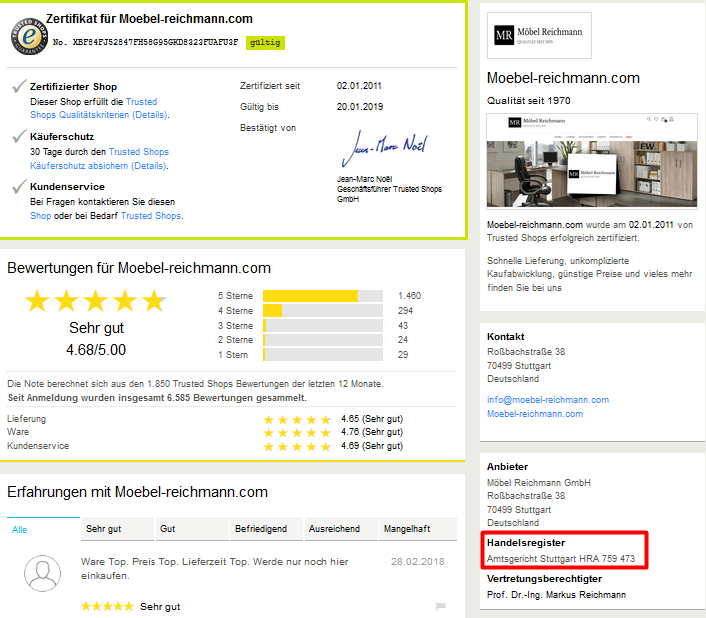Click the Ware star rating
This screenshot has height=618, width=706.
[297, 433]
